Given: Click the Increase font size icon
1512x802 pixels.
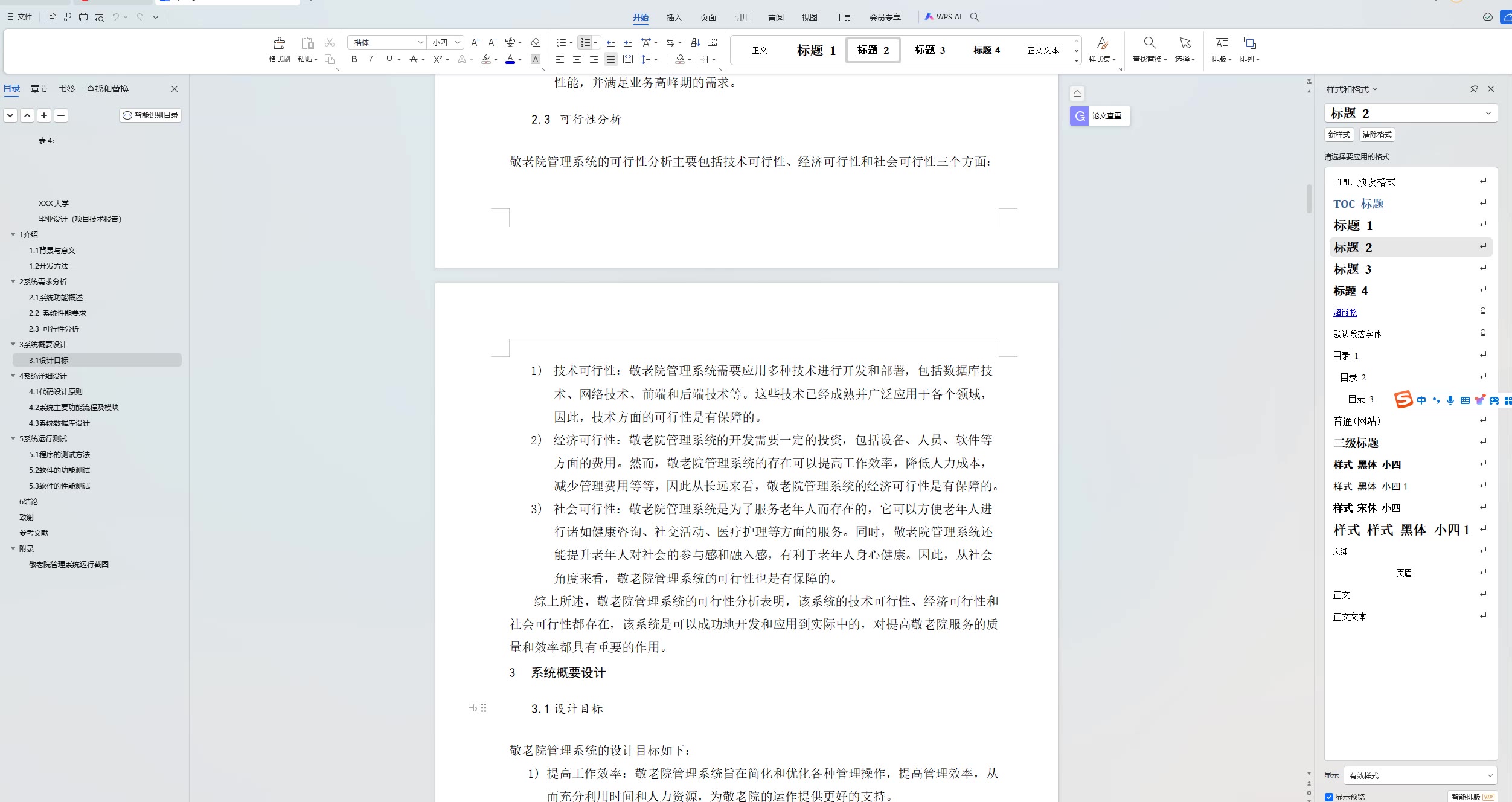Looking at the screenshot, I should point(476,42).
